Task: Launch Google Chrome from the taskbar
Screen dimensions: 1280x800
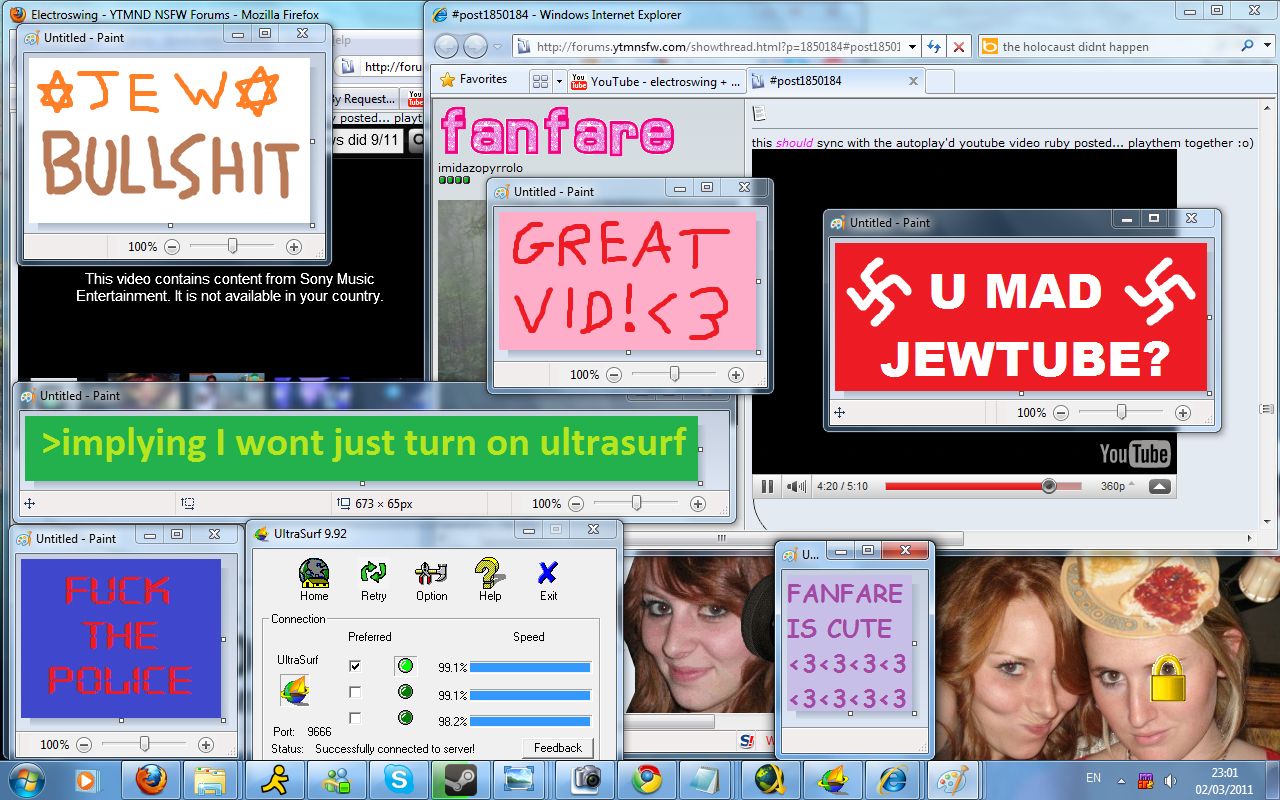Action: click(646, 779)
